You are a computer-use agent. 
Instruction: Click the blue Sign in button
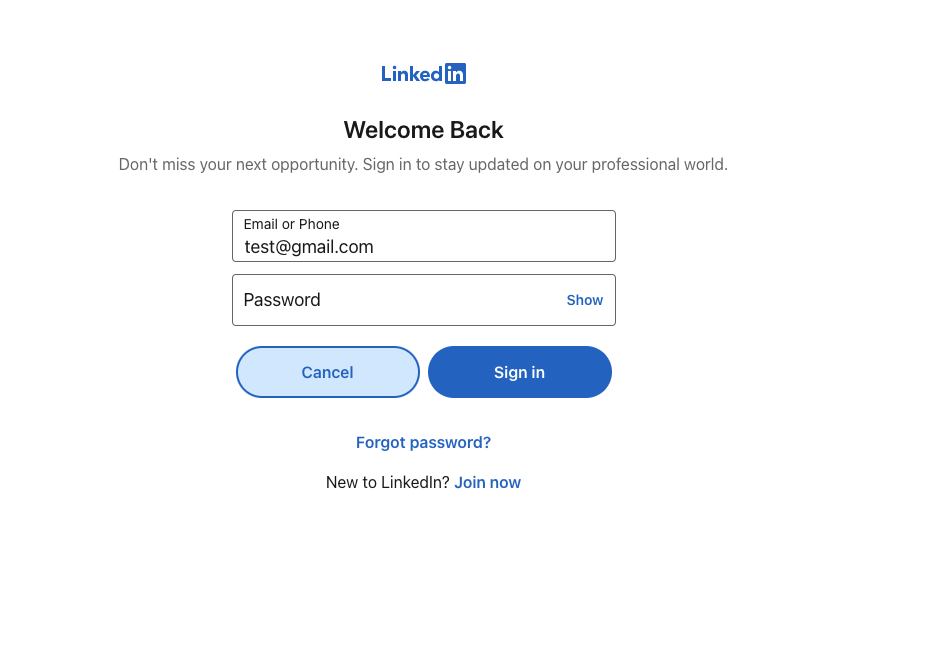[520, 372]
